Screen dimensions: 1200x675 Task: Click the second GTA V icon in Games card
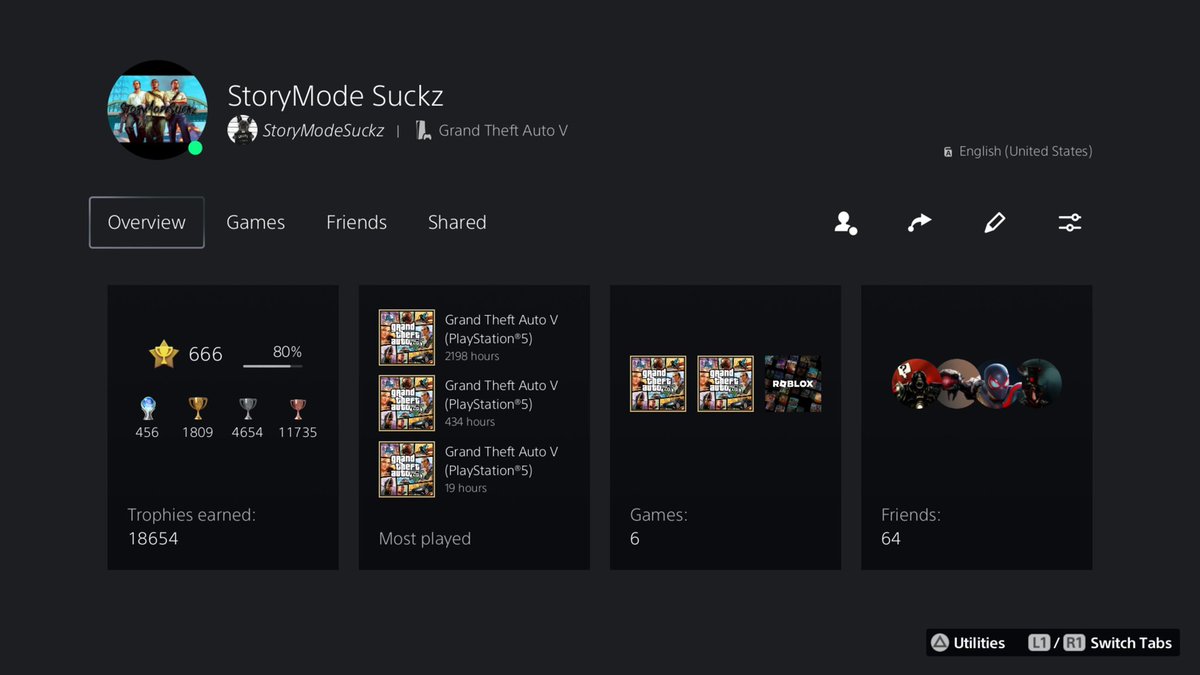point(725,384)
